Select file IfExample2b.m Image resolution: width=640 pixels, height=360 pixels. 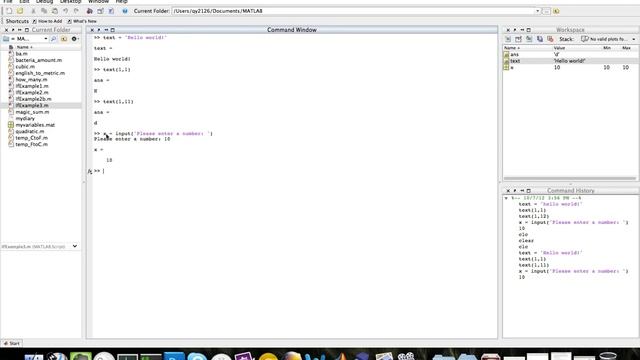[33, 99]
